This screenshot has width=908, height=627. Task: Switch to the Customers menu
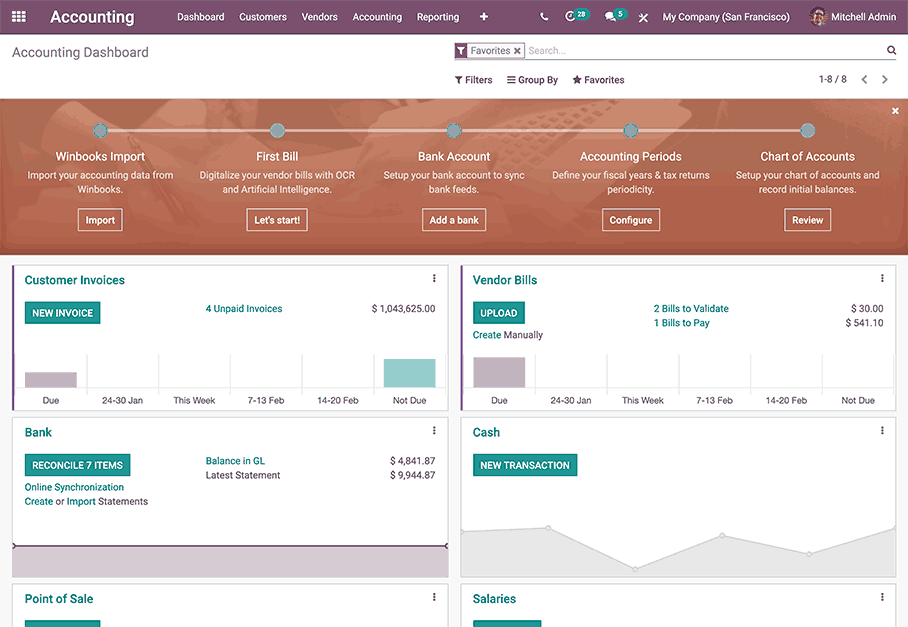point(262,16)
